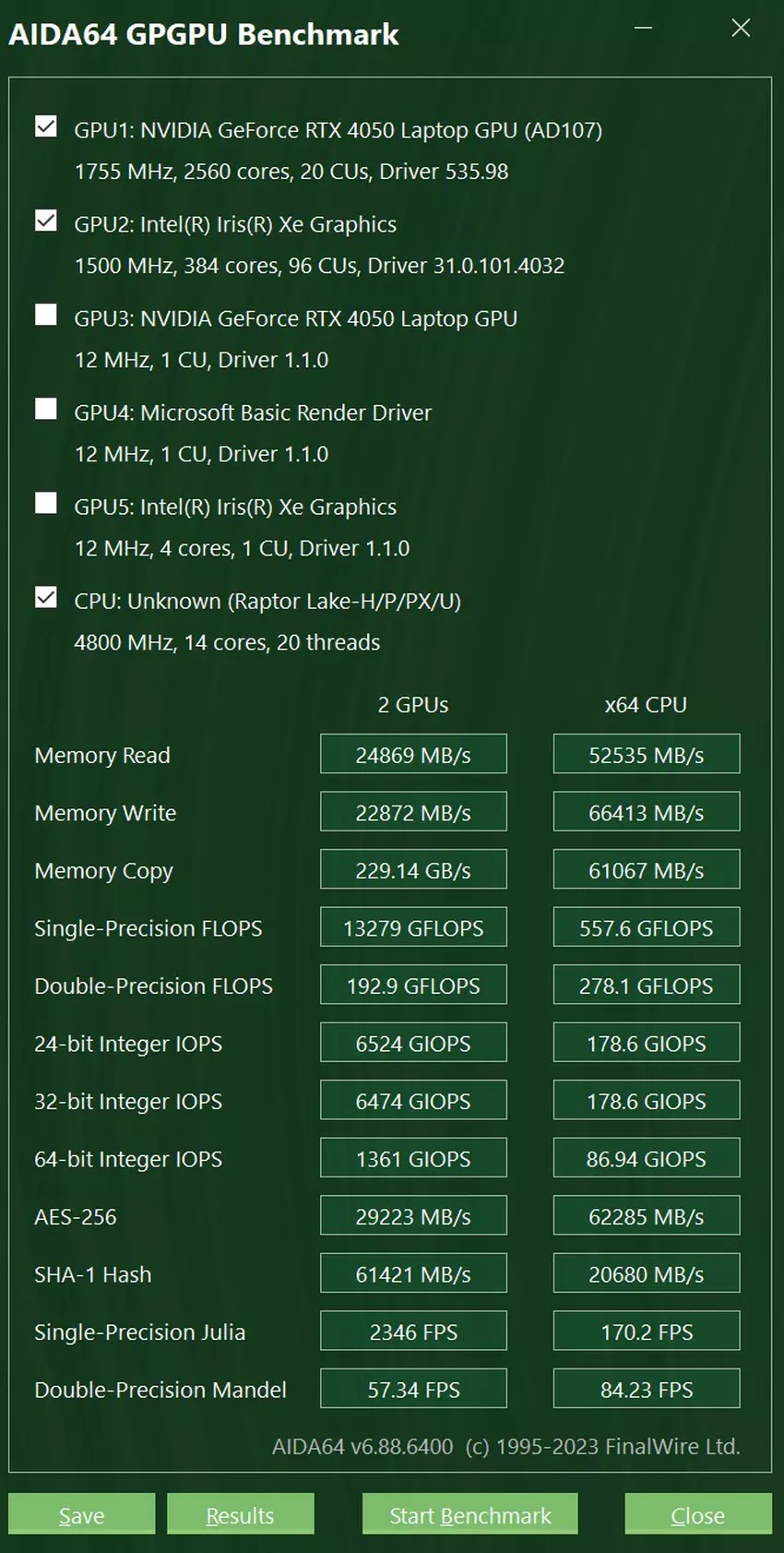Uncheck GPU2 Intel Iris Xe Graphics checkbox

pyautogui.click(x=46, y=221)
